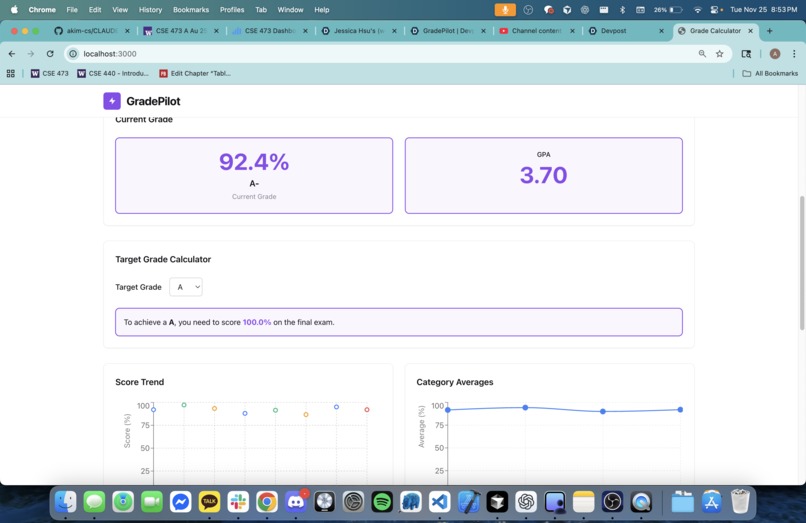Open ChatGPT from the dock
The width and height of the screenshot is (806, 523).
click(x=526, y=502)
